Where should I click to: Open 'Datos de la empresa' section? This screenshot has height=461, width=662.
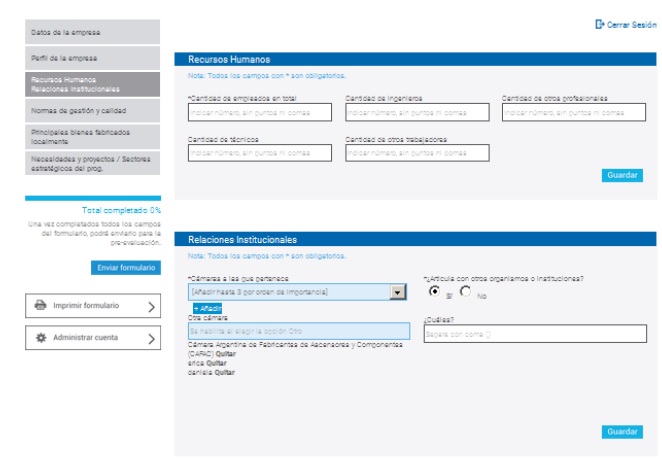tap(92, 32)
